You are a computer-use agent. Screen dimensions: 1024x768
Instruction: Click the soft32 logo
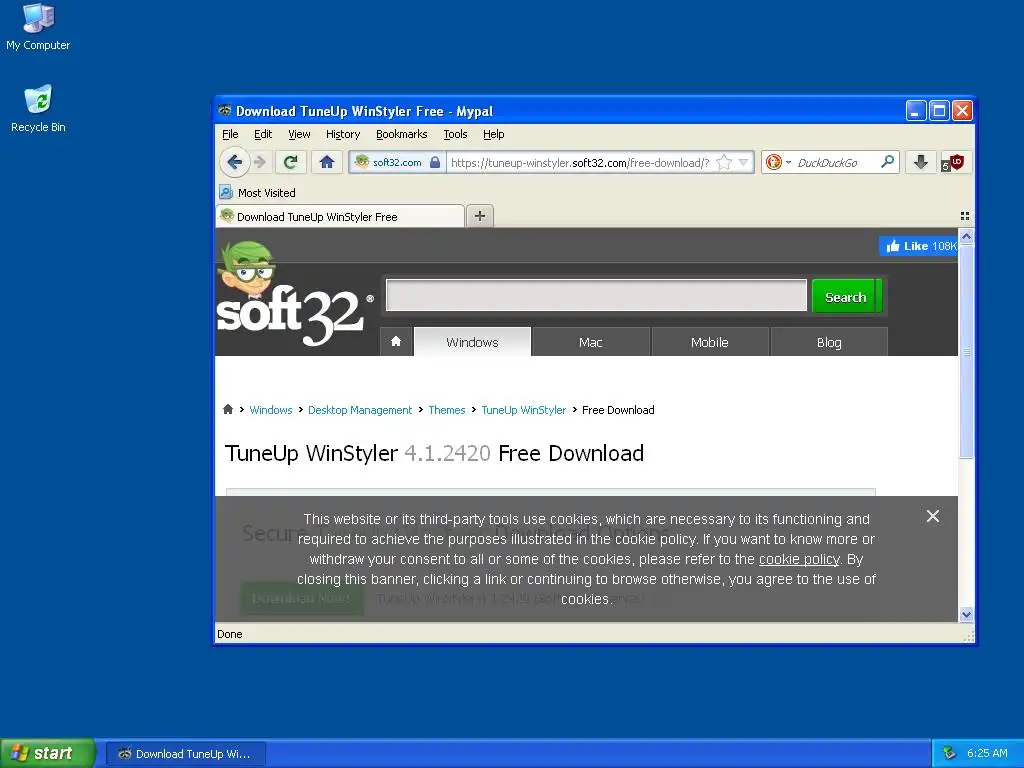tap(294, 294)
